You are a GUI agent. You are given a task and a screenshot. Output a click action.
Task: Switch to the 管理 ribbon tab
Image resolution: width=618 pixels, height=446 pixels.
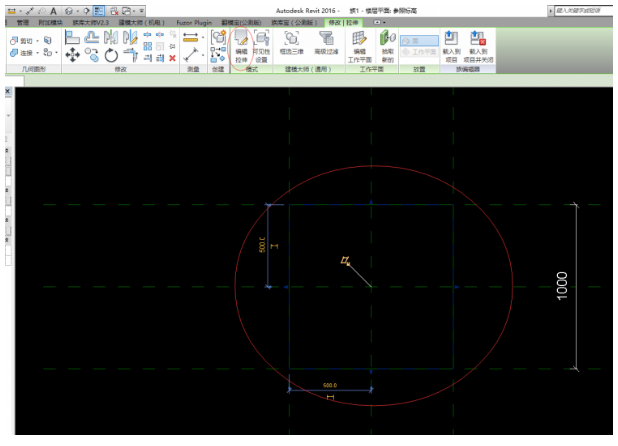pos(23,22)
